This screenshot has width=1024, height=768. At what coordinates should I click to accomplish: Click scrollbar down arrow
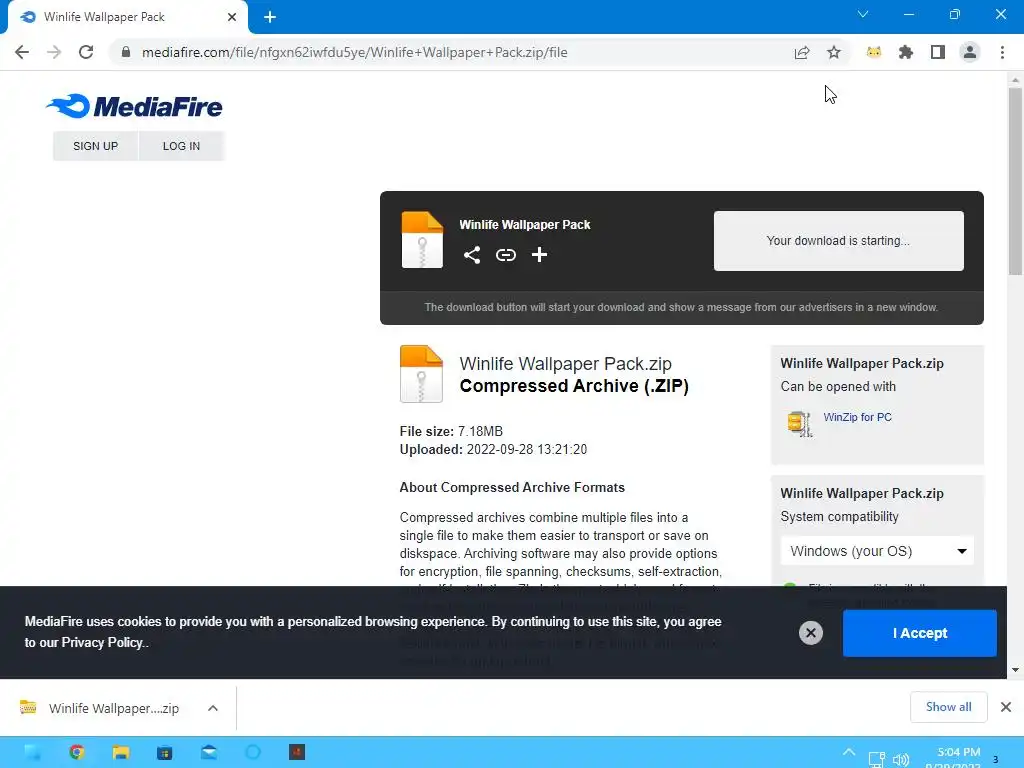(x=1015, y=670)
